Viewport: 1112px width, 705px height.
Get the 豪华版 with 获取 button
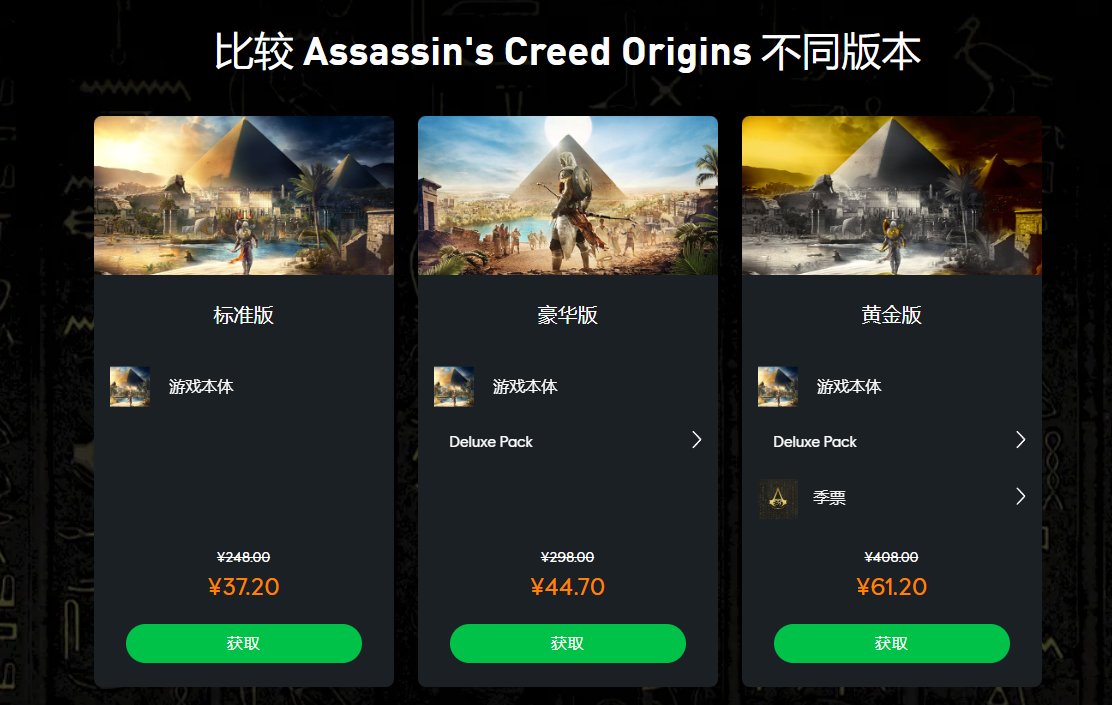[568, 643]
